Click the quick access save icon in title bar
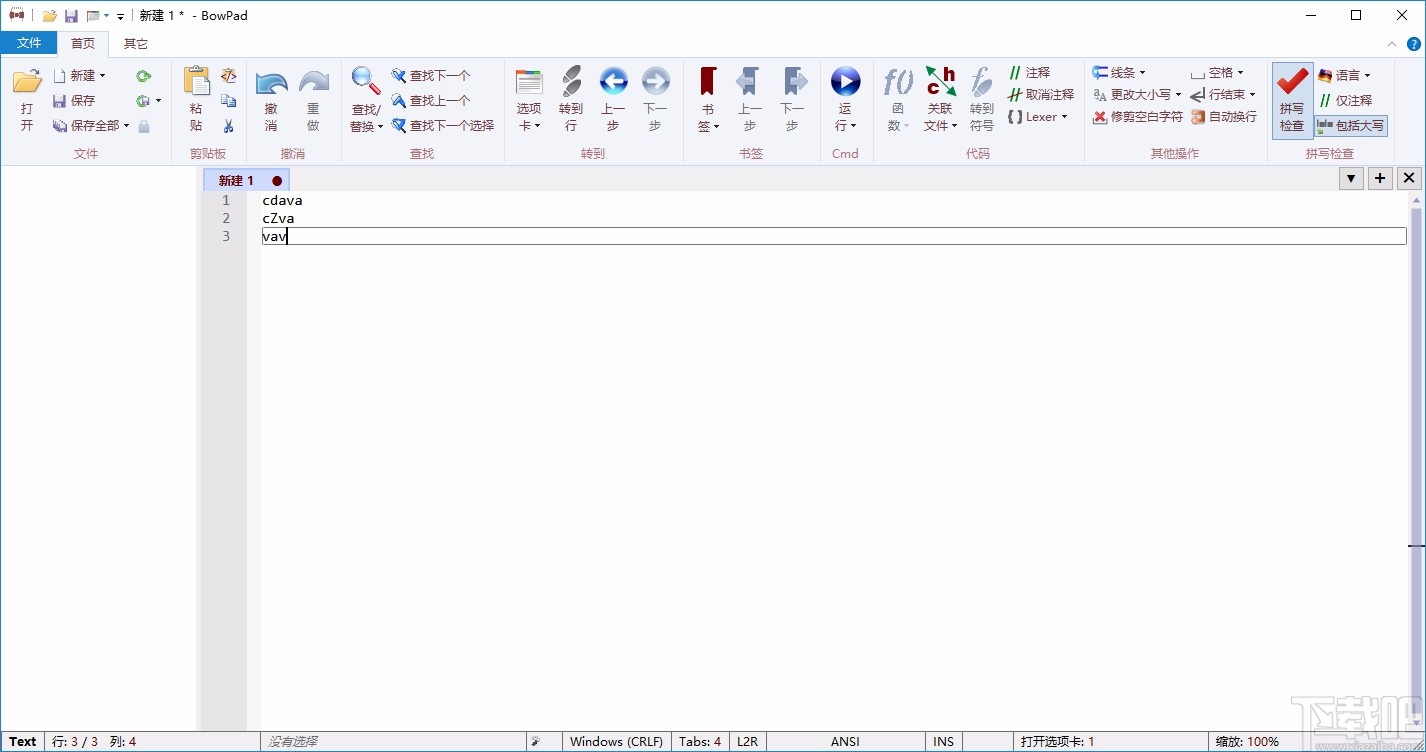The height and width of the screenshot is (752, 1426). pos(71,16)
